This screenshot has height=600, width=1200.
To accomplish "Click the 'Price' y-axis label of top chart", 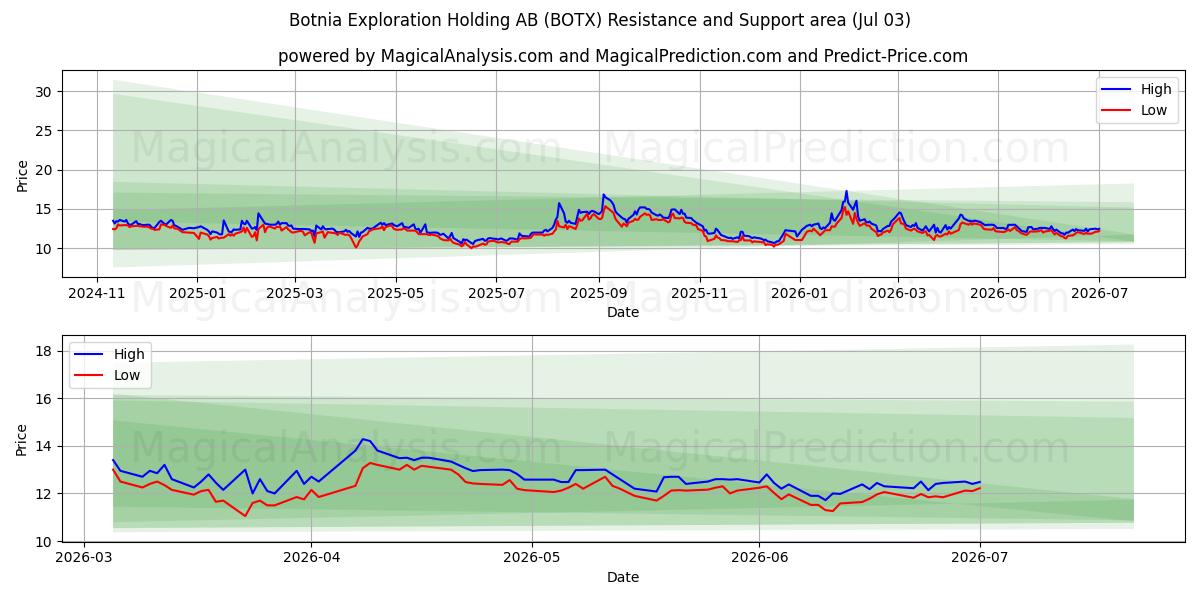I will coord(22,174).
